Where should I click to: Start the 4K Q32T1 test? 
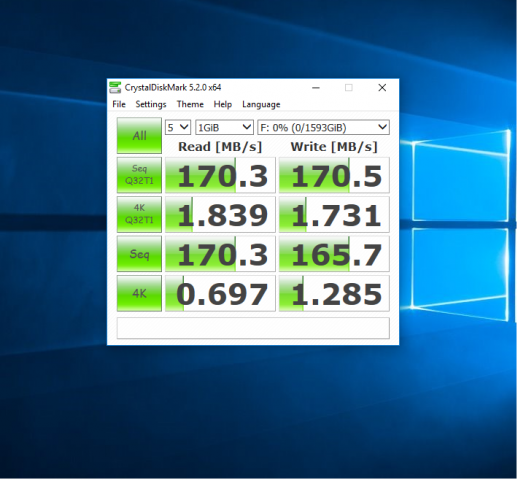[139, 214]
